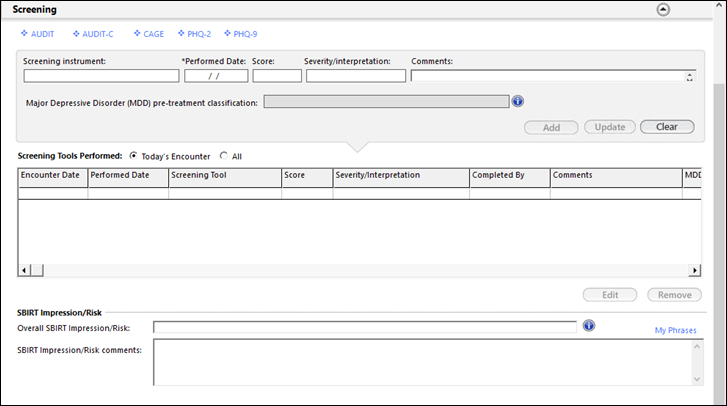Click the MDD pre-treatment classification field
Viewport: 727px width, 406px height.
pos(386,102)
